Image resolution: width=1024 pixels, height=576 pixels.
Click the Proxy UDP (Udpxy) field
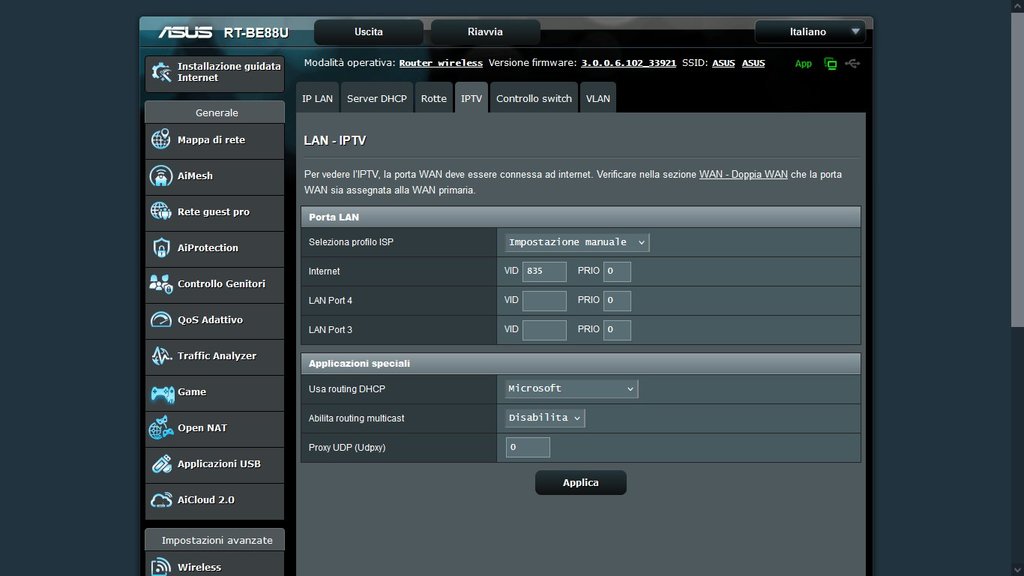point(528,447)
